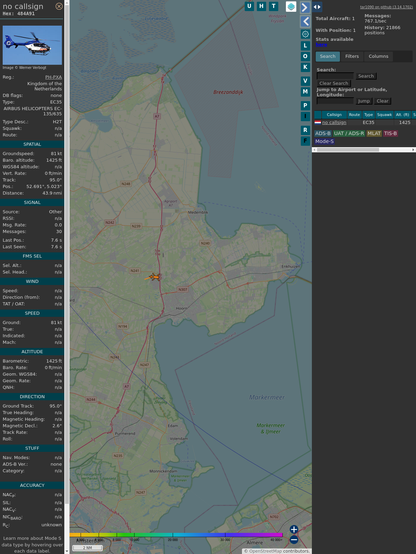Toggle the K map option button
Screen dimensions: 416x554
tap(305, 67)
